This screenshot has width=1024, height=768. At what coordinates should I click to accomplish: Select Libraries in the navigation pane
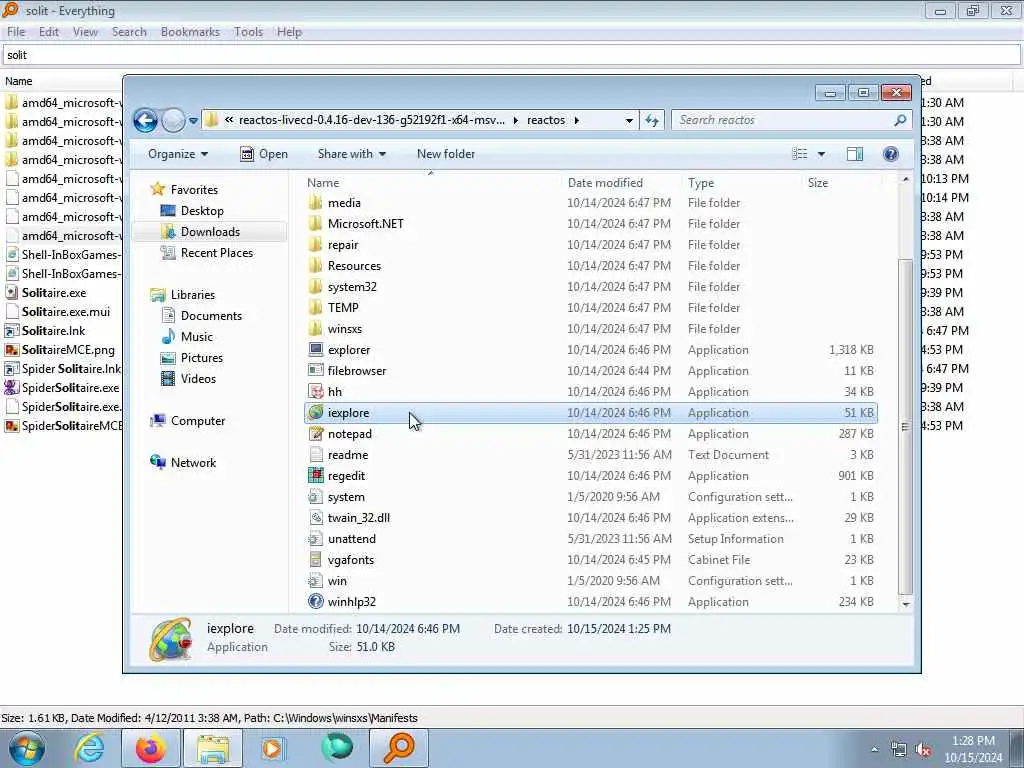[x=193, y=295]
